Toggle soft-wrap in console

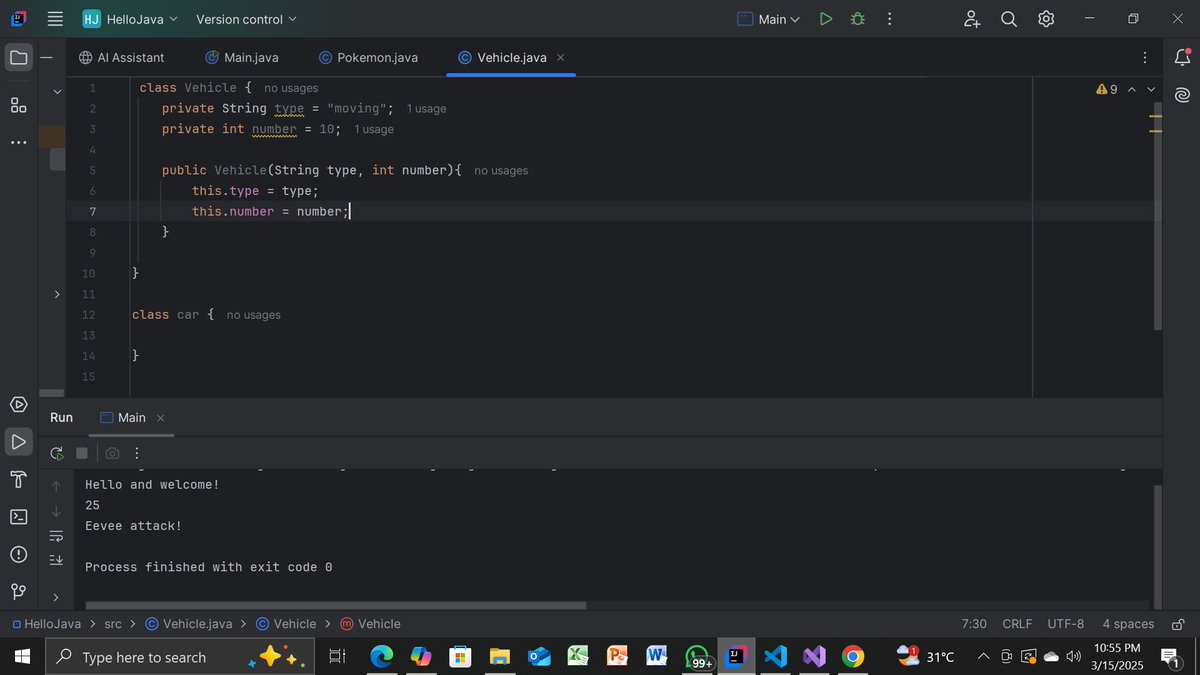point(56,536)
